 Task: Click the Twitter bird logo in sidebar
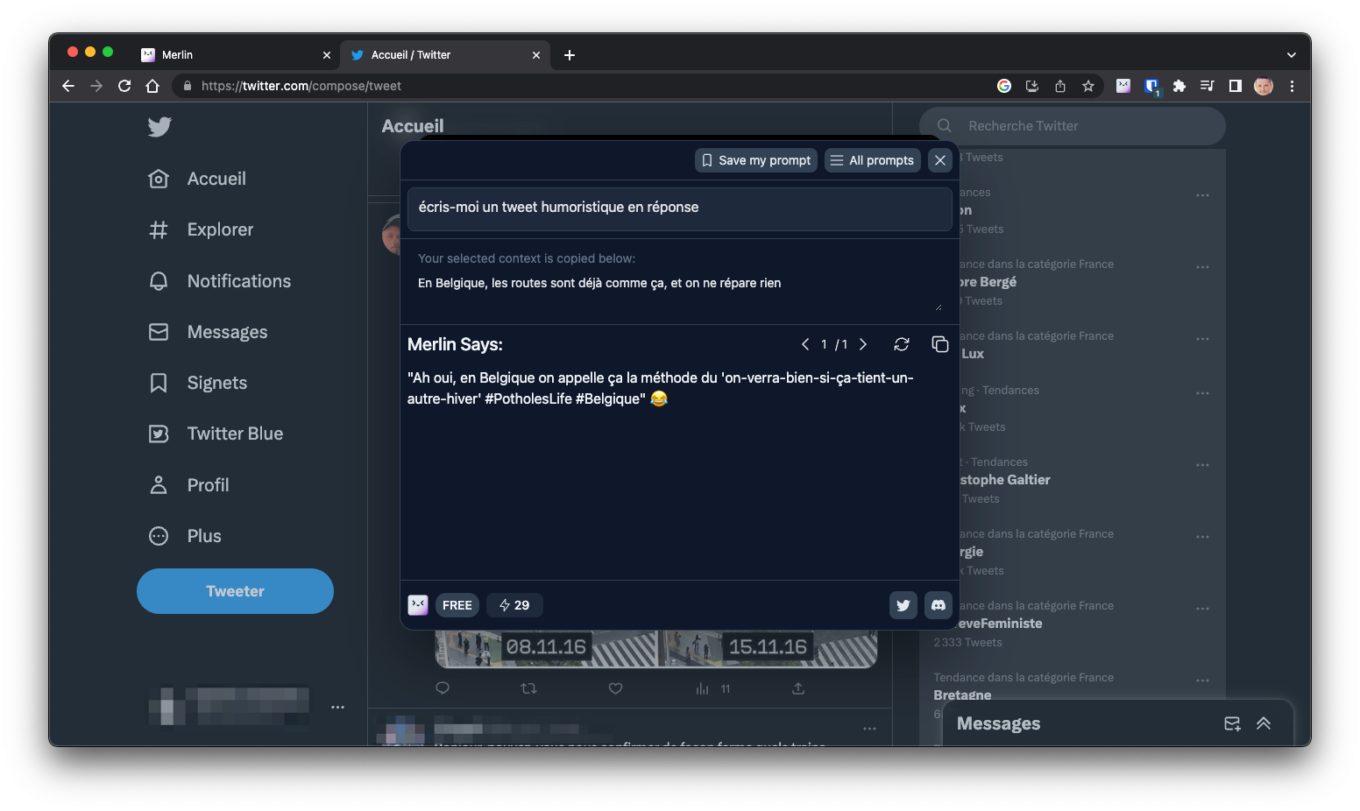tap(159, 127)
